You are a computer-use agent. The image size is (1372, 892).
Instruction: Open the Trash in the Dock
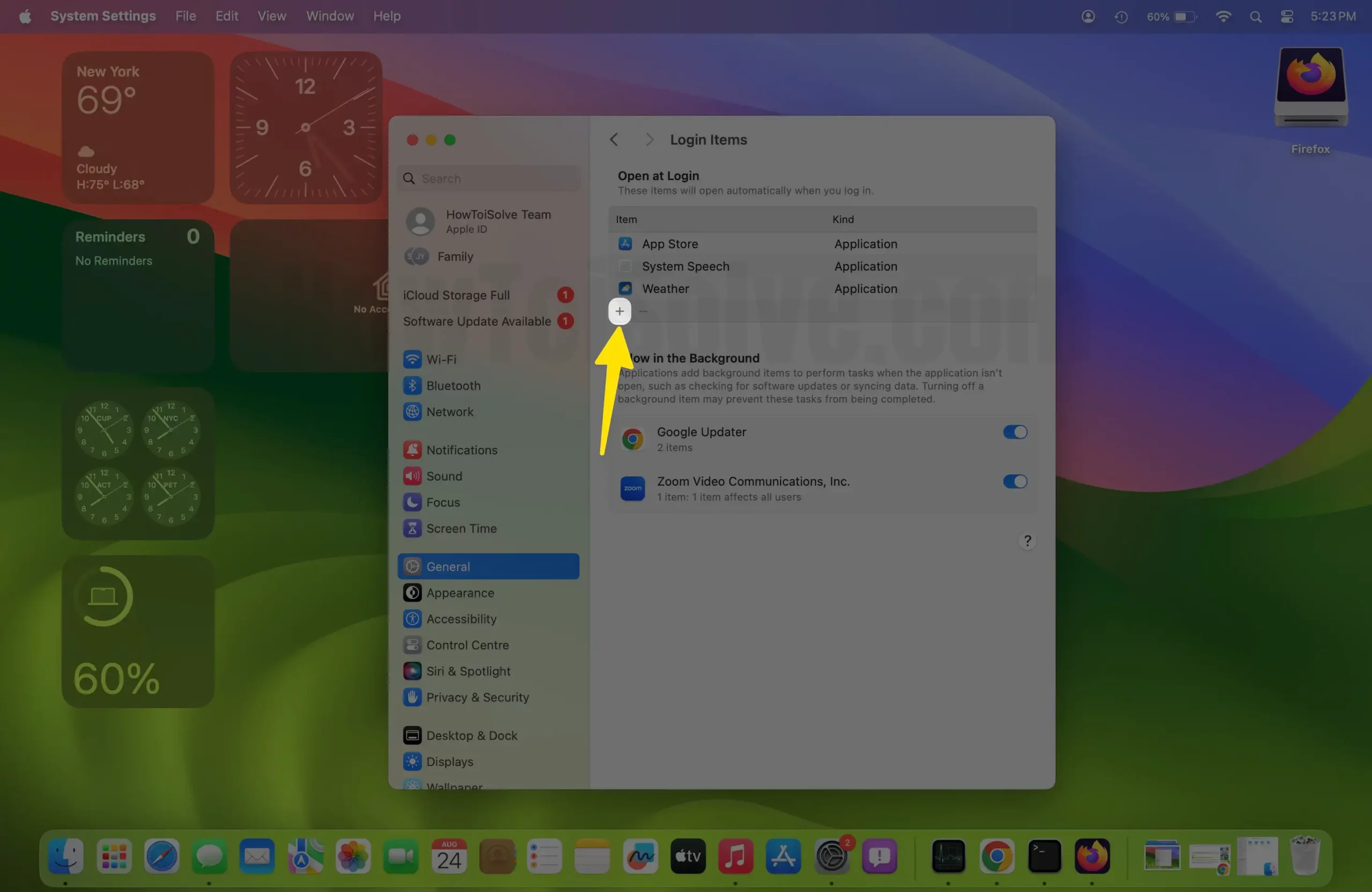(x=1304, y=856)
